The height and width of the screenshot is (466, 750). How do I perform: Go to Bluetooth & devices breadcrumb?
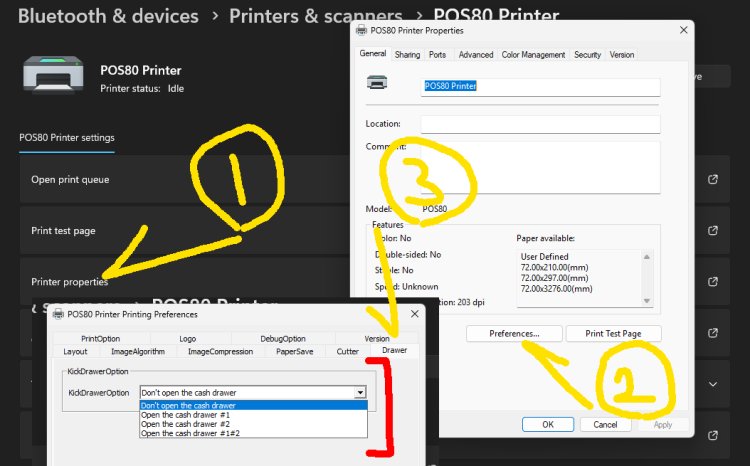pos(108,16)
